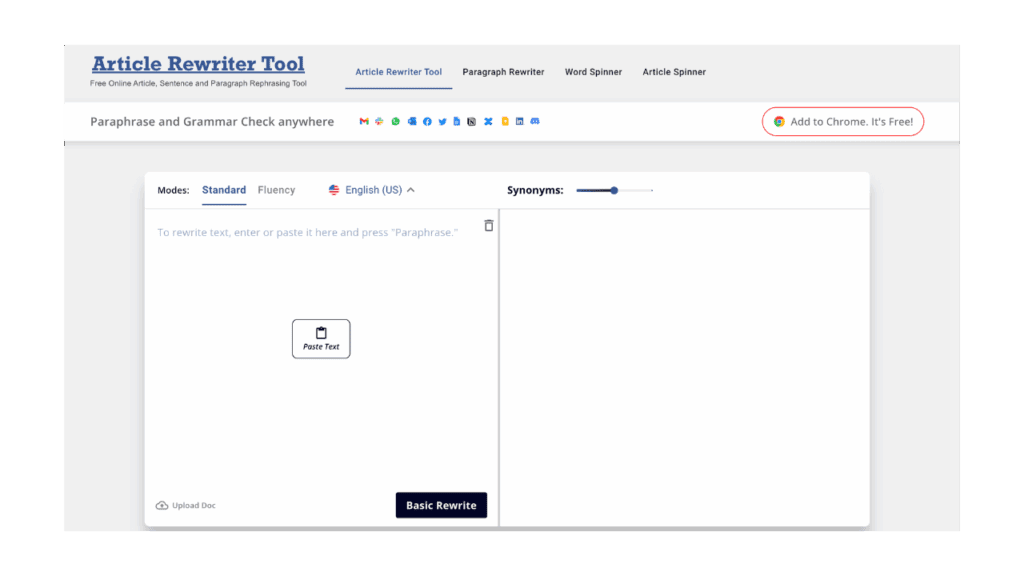Viewport: 1024px width, 576px height.
Task: Click the empty paraphrased output panel
Action: click(x=684, y=367)
